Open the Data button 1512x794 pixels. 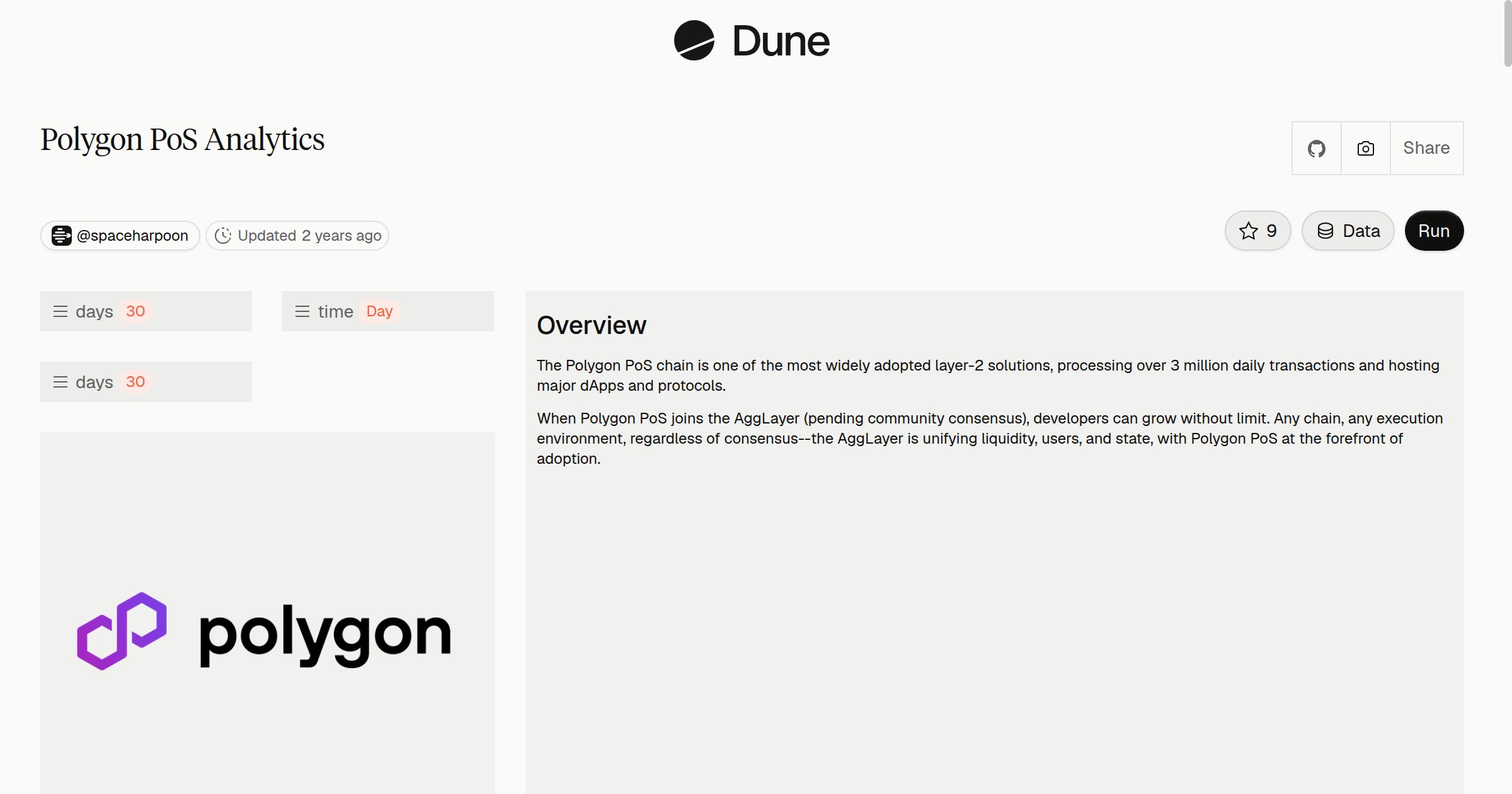(x=1348, y=231)
